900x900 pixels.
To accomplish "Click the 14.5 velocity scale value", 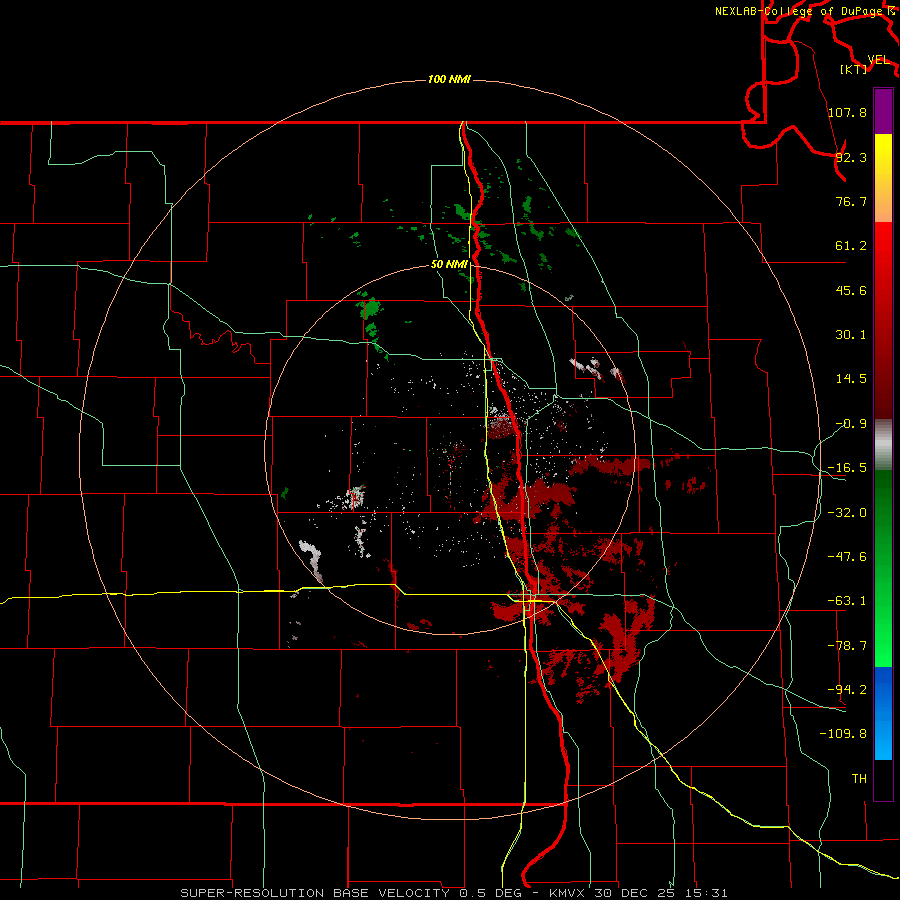I will [x=851, y=379].
